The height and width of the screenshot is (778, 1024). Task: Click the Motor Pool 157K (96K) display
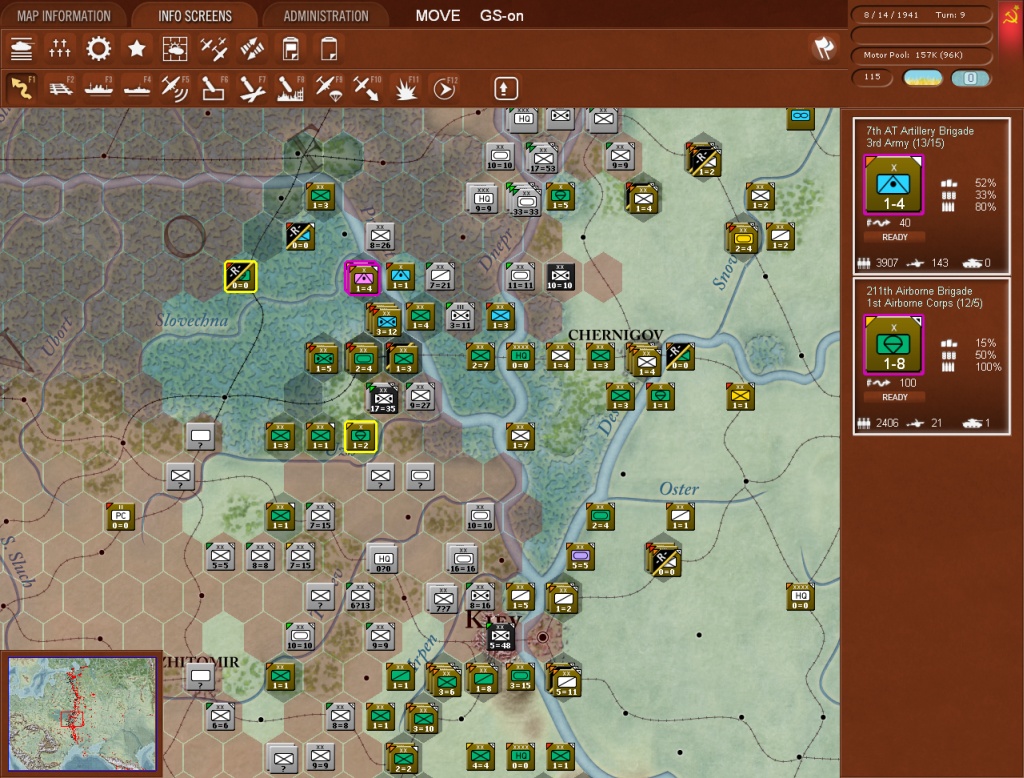(921, 55)
